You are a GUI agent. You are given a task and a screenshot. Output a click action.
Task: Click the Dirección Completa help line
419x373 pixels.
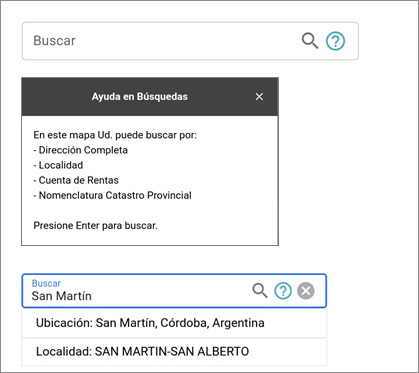pos(80,150)
